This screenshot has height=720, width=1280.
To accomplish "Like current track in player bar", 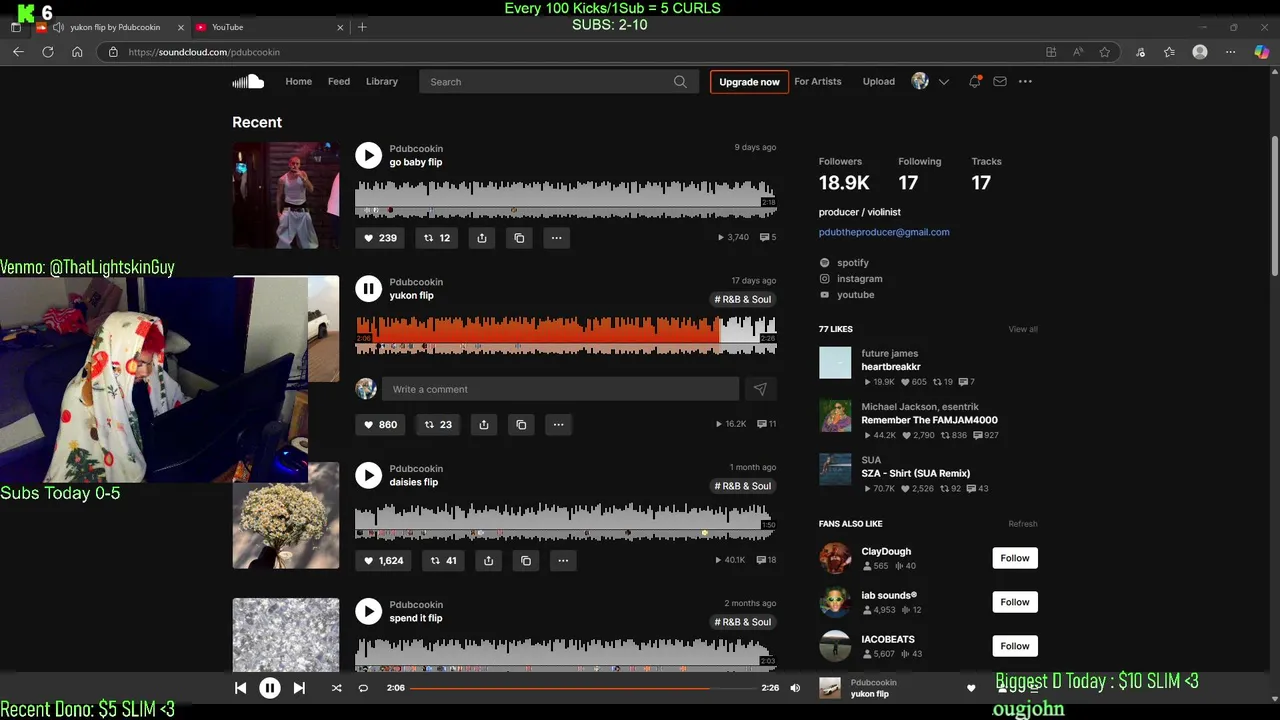I will 970,688.
